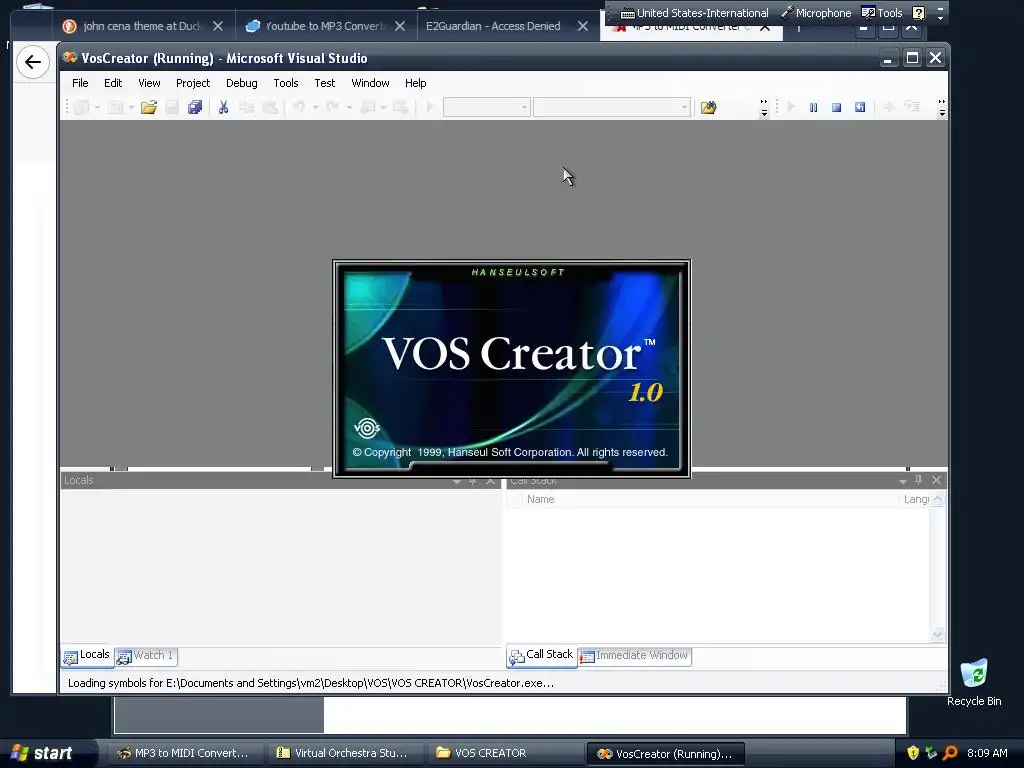The width and height of the screenshot is (1024, 768).
Task: Click the VOS Creator 1.0 splash screen
Action: 511,369
